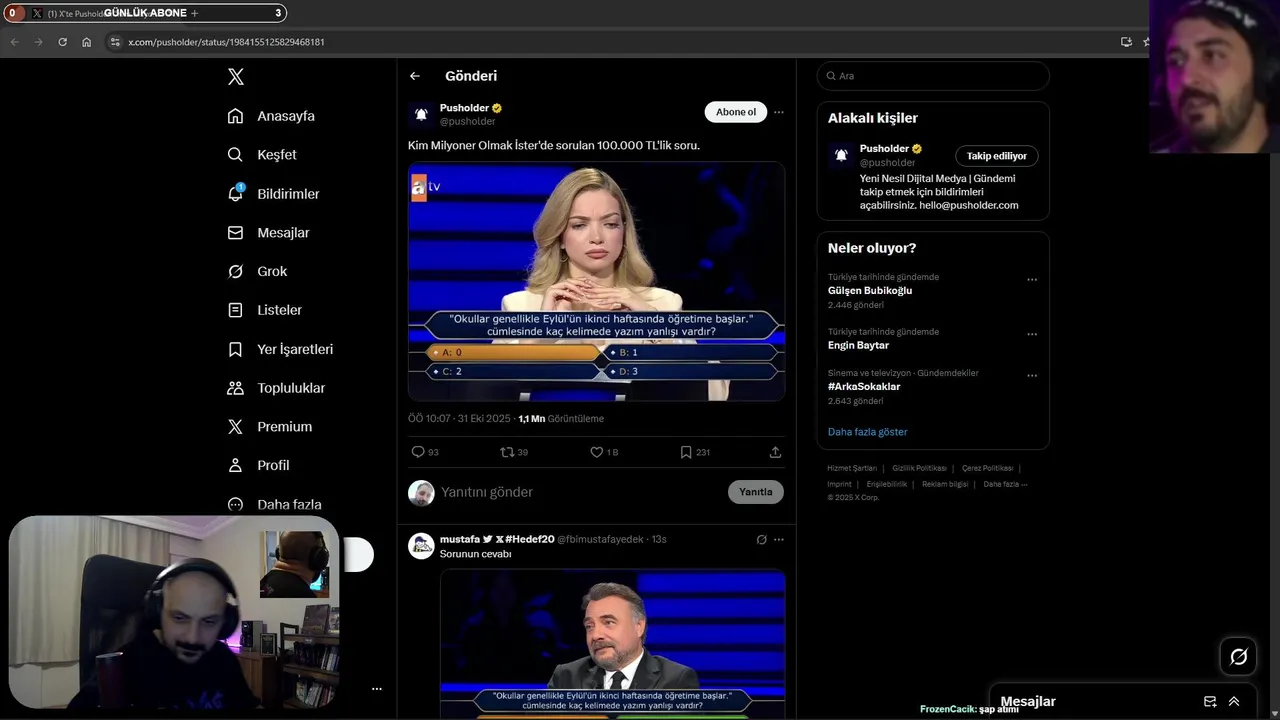Open the image in mustafa's reply
This screenshot has width=1280, height=720.
point(612,644)
